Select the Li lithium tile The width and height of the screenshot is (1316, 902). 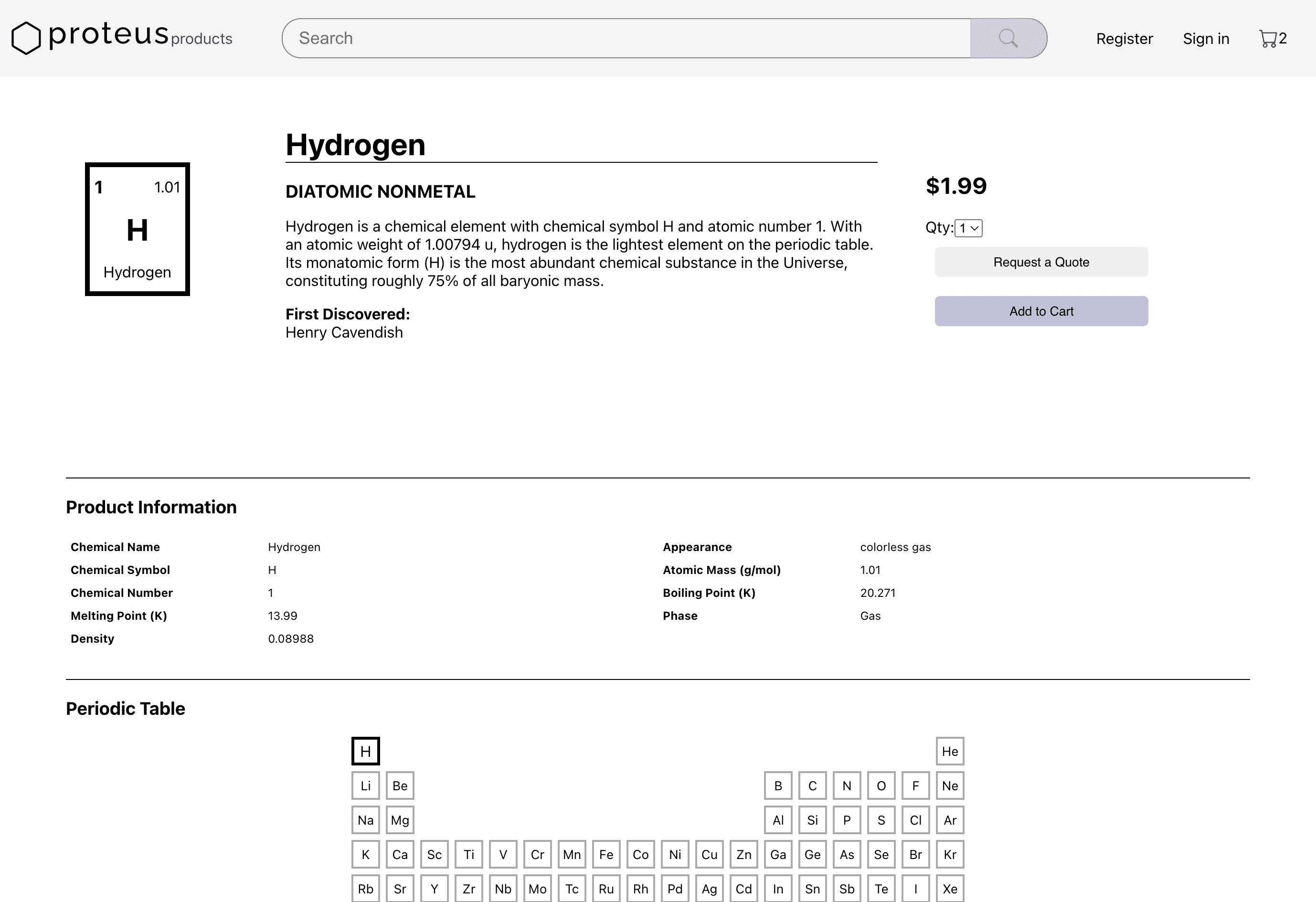[365, 786]
